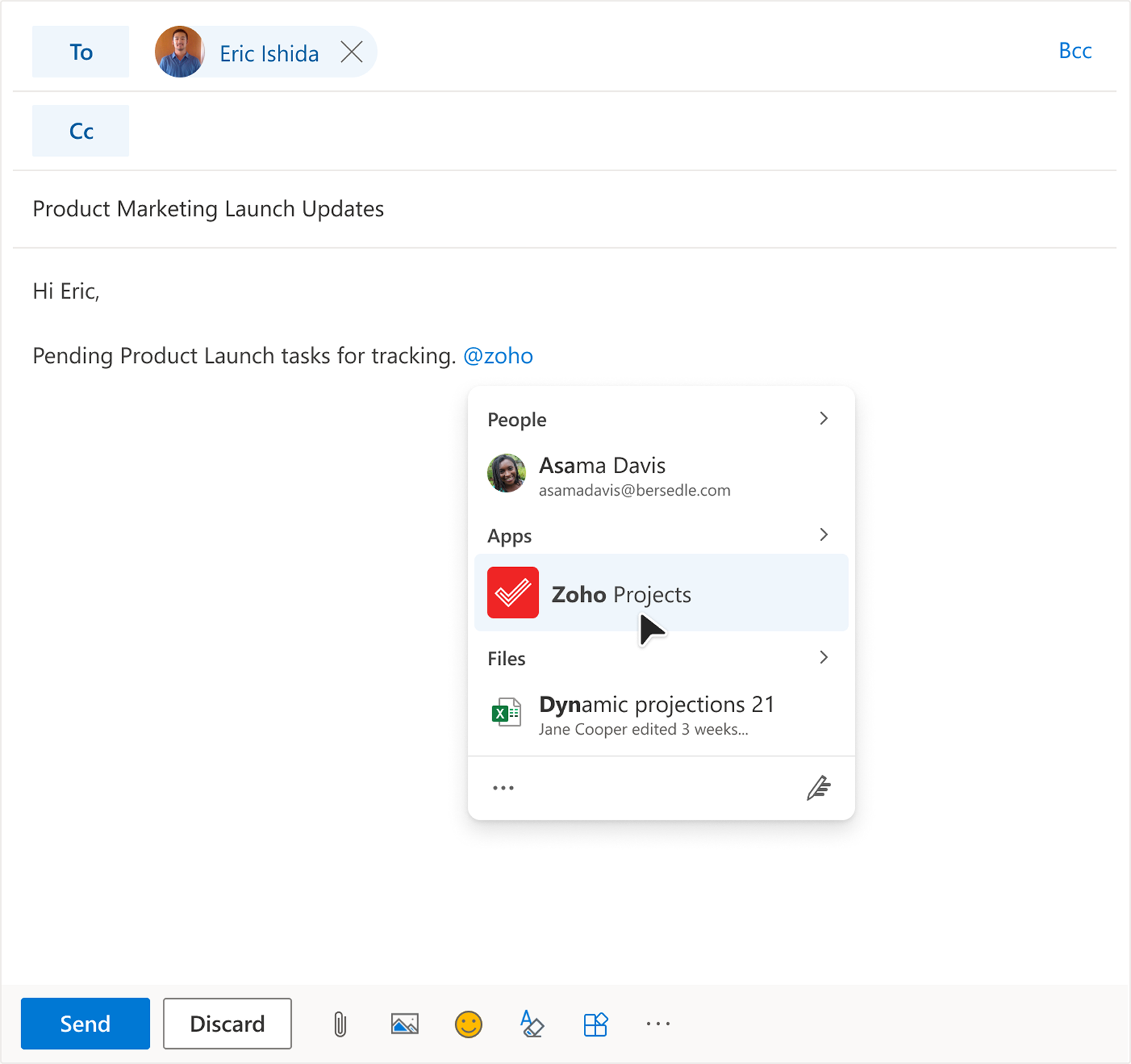Discard the draft message
The image size is (1131, 1064).
227,1024
